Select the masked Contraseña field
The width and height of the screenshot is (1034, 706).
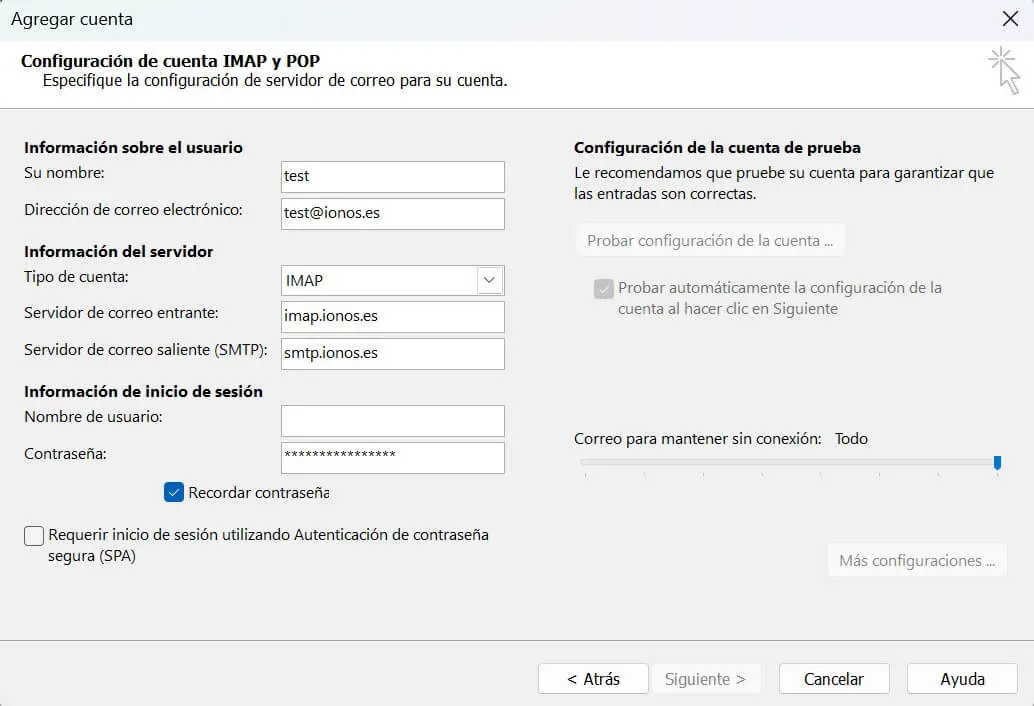click(x=392, y=457)
